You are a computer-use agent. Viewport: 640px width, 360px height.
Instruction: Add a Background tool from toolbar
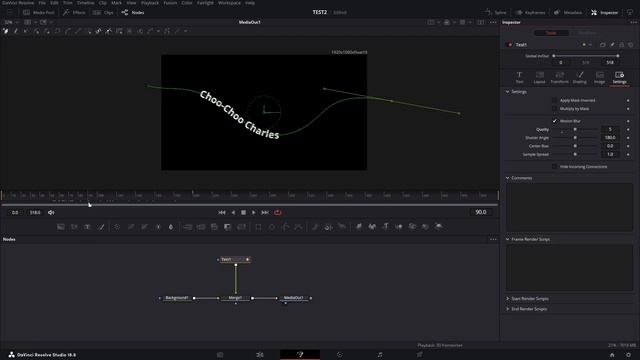click(x=61, y=227)
